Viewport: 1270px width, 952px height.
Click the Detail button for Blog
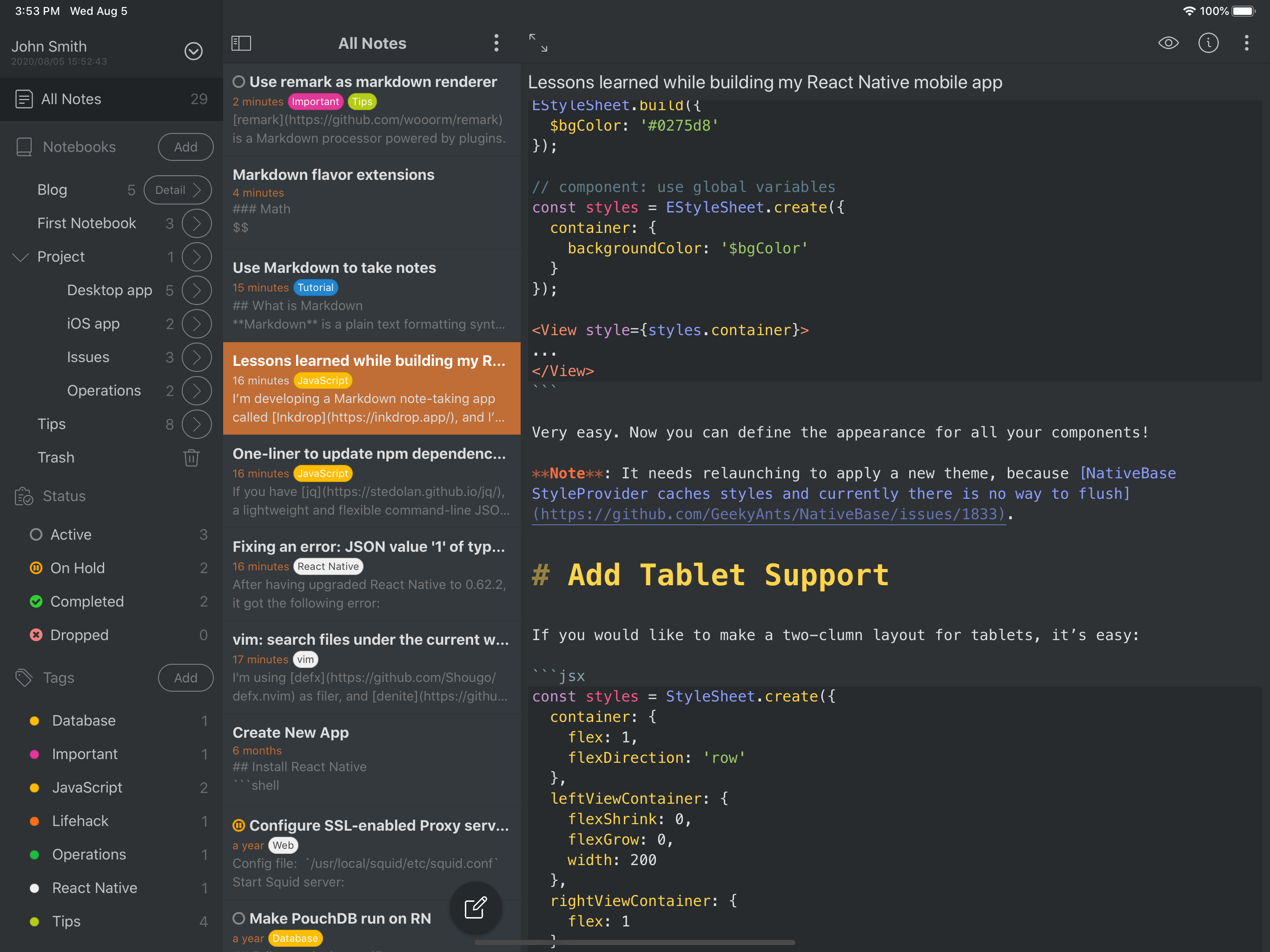(178, 190)
